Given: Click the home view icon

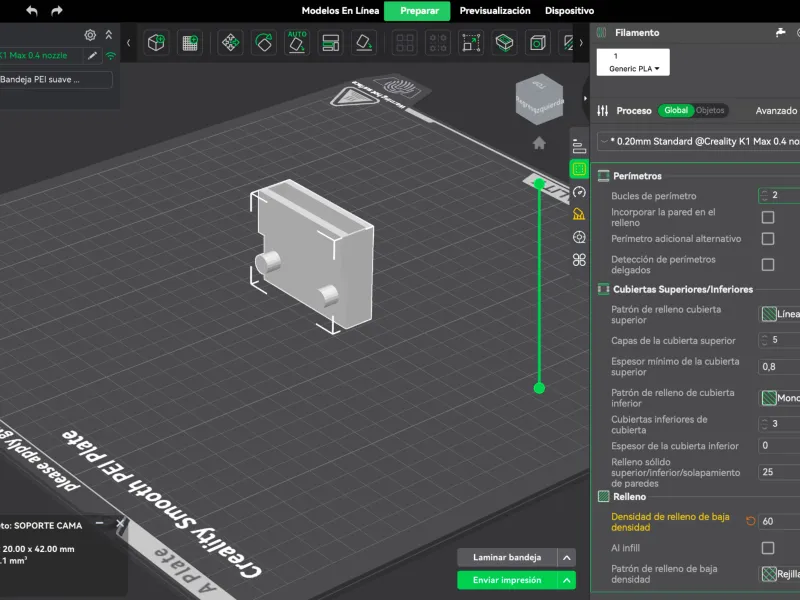Looking at the screenshot, I should pyautogui.click(x=539, y=143).
